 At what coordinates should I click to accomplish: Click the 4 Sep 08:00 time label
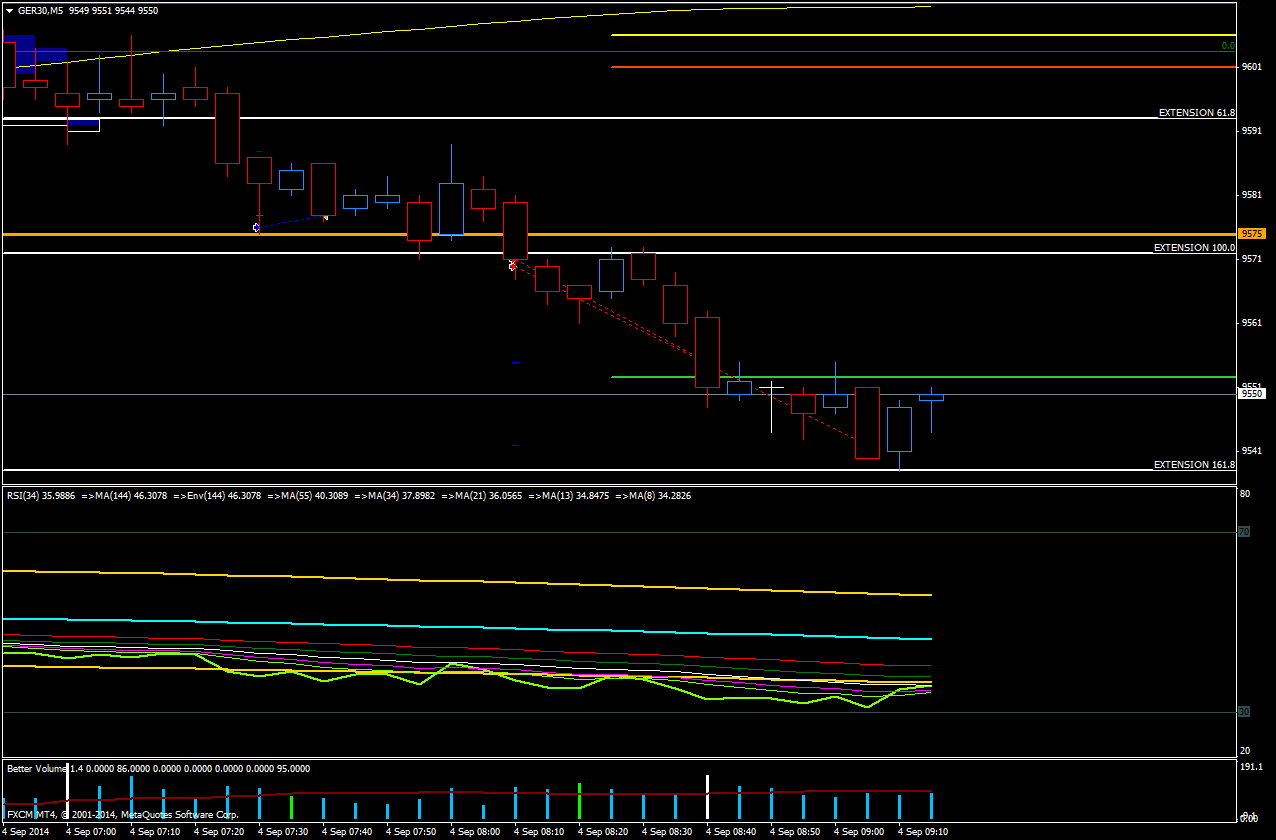pos(474,832)
